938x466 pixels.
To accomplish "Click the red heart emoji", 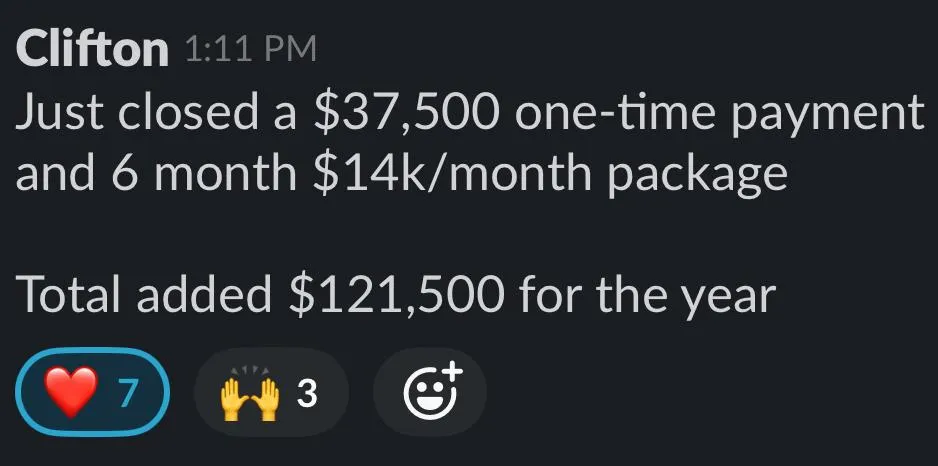I will point(71,392).
